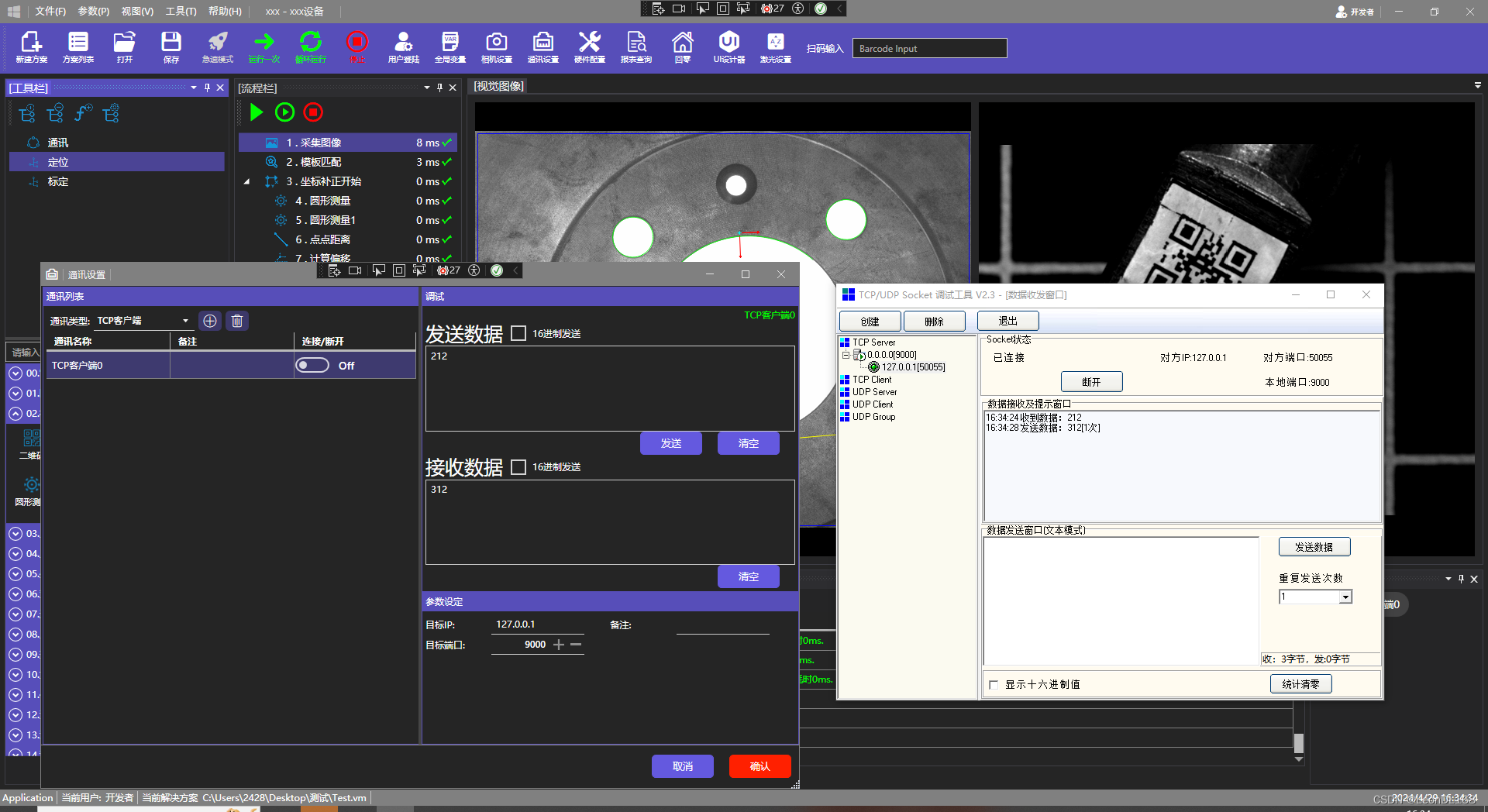Click the 发送 button to send data
The image size is (1488, 812).
[x=670, y=443]
